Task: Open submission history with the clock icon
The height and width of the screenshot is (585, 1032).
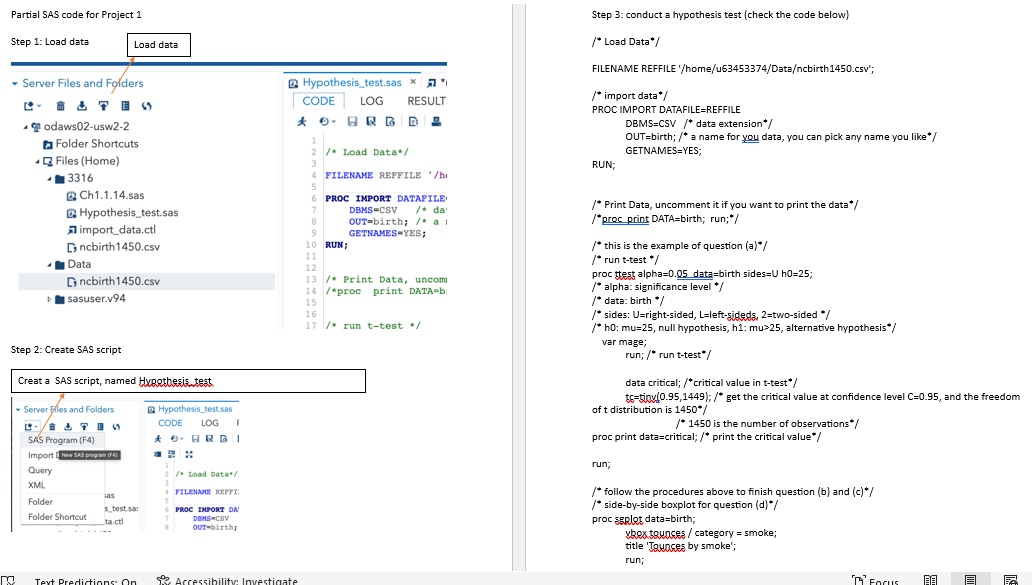Action: pos(324,121)
